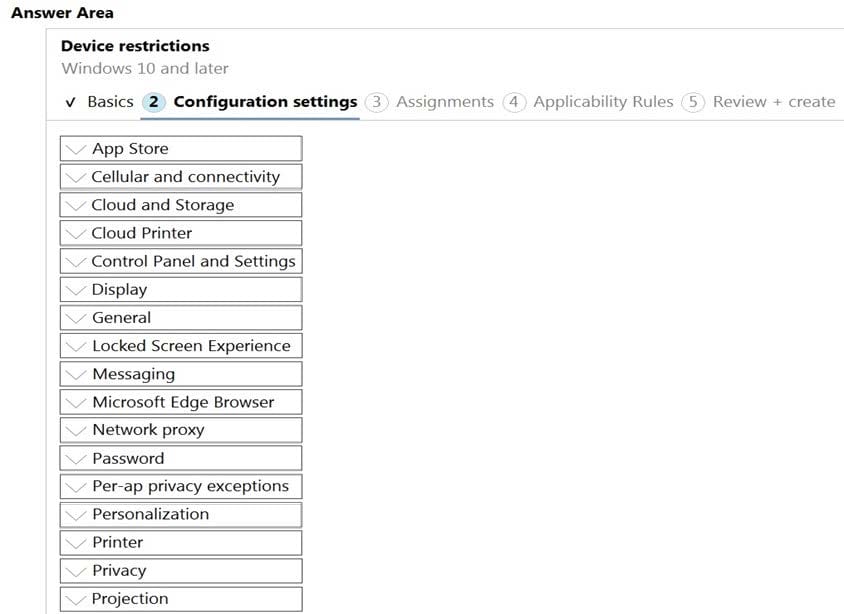844x614 pixels.
Task: Click the Microsoft Edge Browser chevron
Action: coord(75,402)
